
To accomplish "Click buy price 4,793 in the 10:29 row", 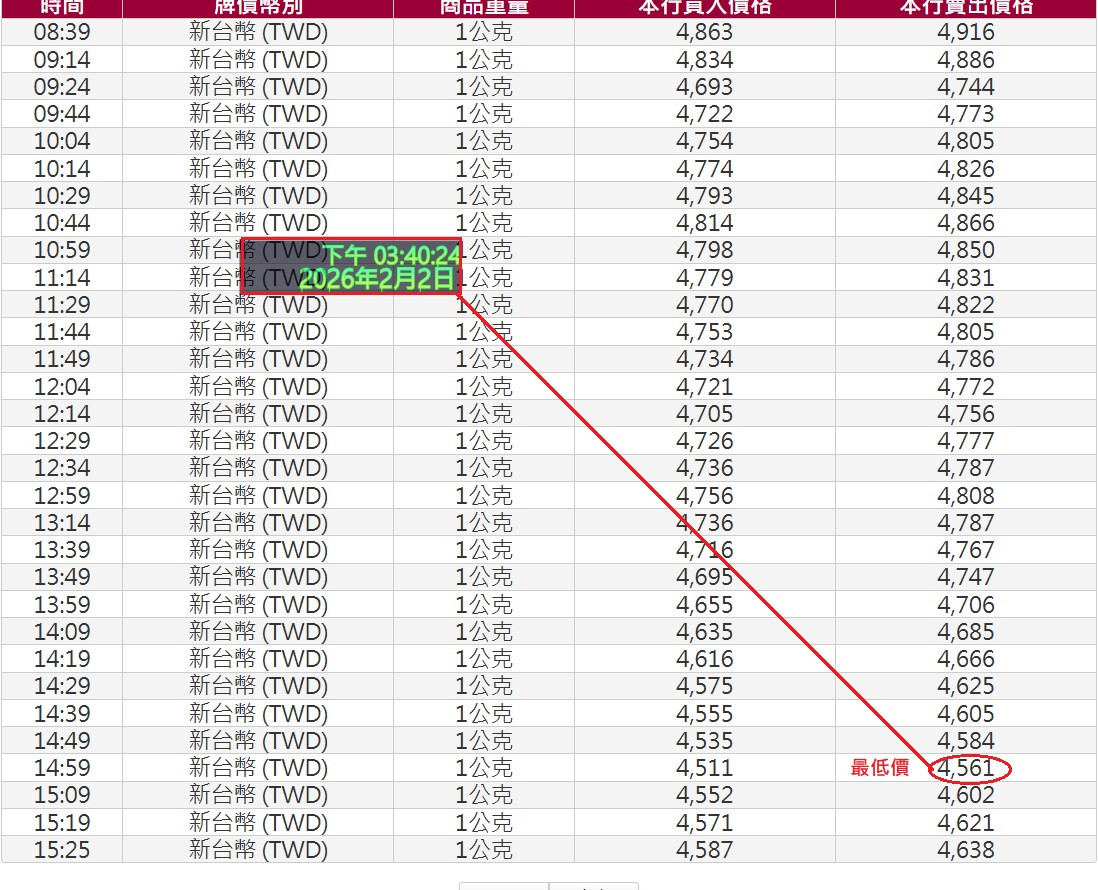I will click(x=704, y=196).
